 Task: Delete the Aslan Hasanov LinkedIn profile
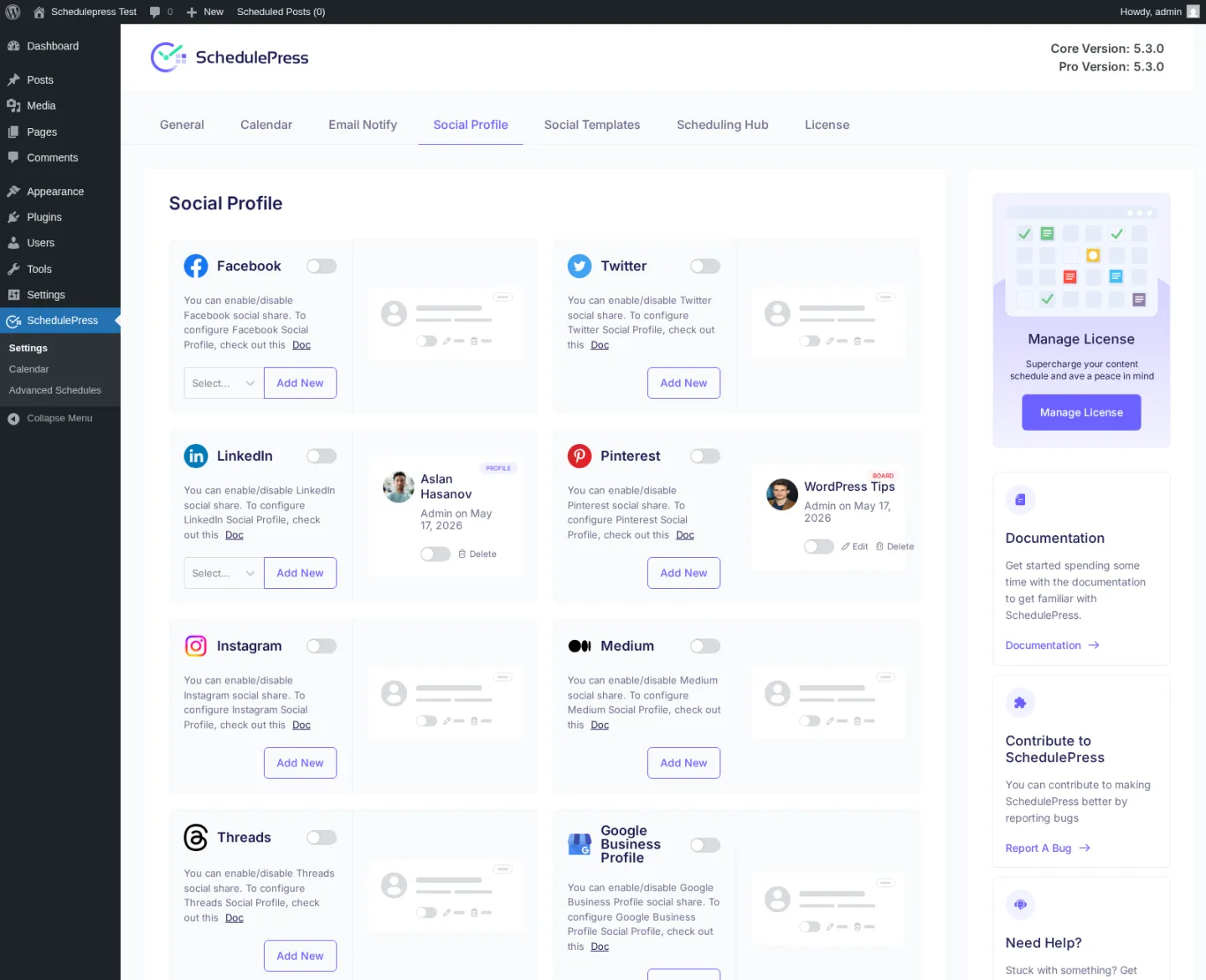click(x=477, y=554)
